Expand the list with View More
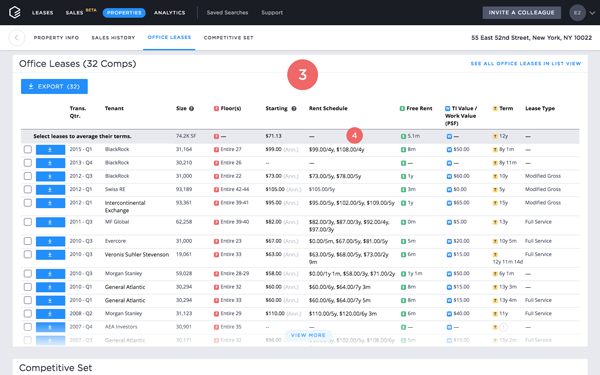Viewport: 600px width, 375px height. (x=308, y=335)
